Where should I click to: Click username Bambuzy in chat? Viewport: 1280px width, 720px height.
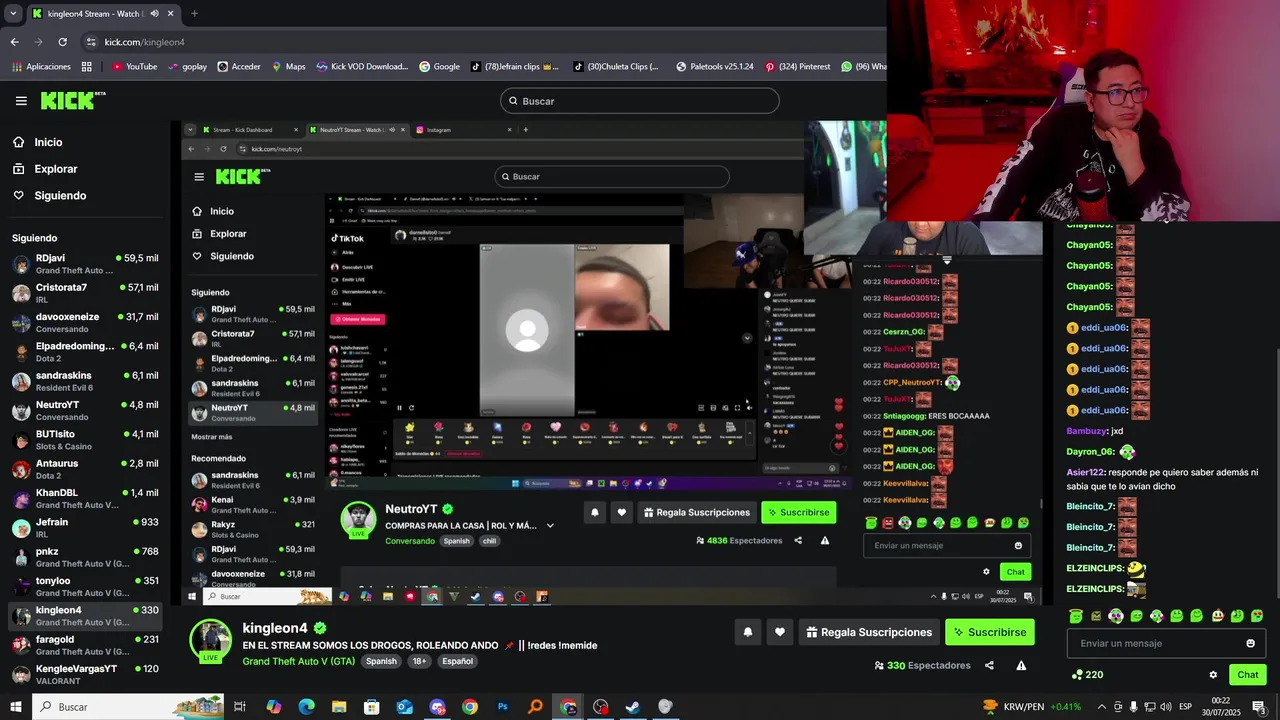coord(1087,431)
